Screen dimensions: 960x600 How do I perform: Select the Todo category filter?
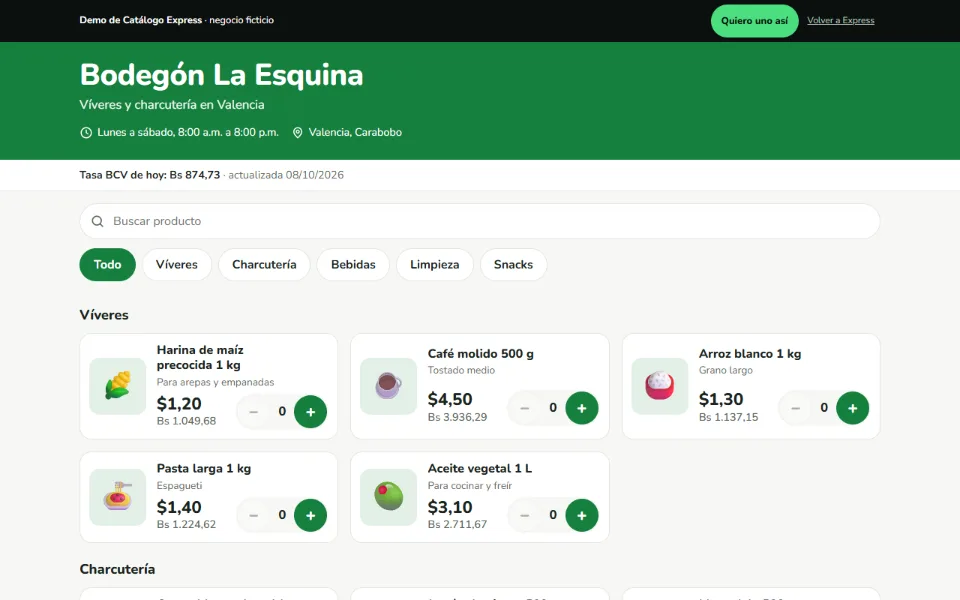point(107,264)
